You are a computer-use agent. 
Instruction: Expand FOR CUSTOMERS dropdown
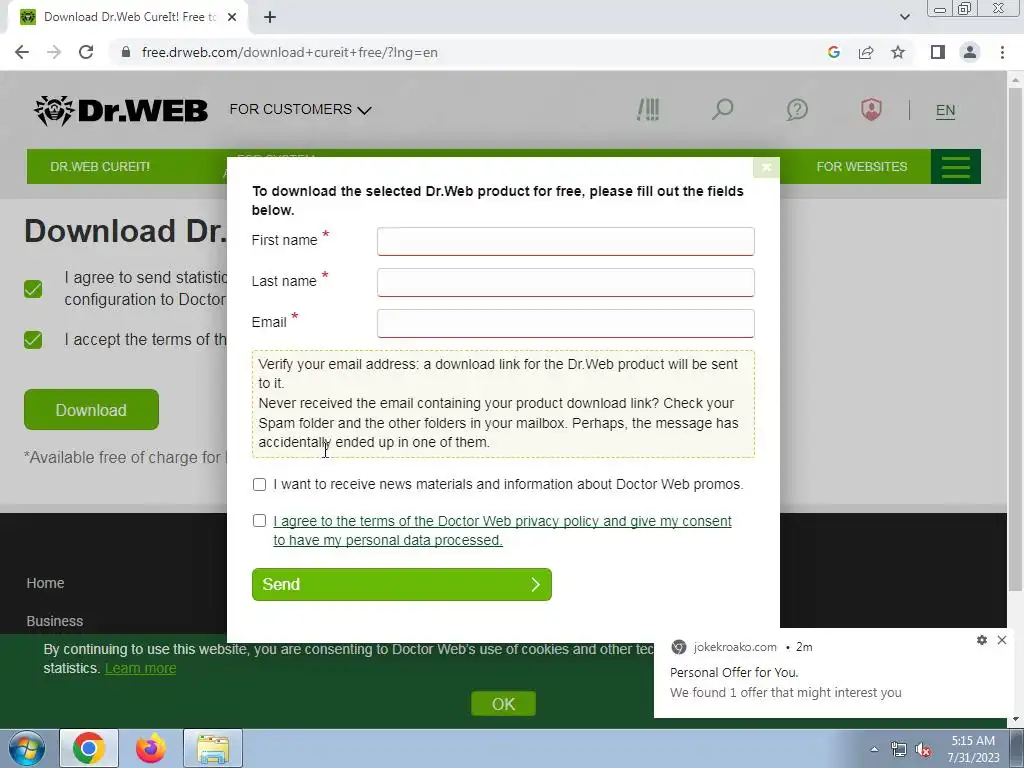[x=300, y=110]
